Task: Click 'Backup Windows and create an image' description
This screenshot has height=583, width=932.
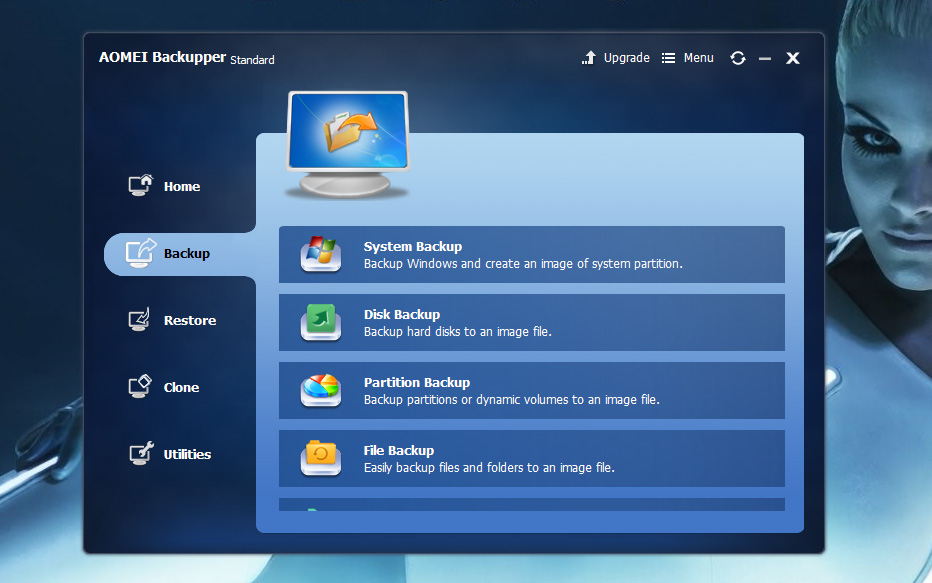Action: tap(523, 263)
